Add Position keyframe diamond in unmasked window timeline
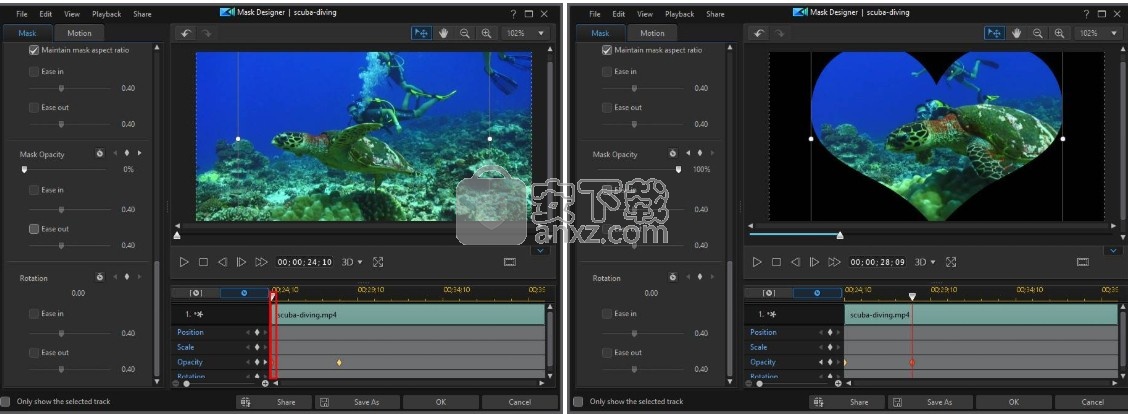 [x=257, y=333]
